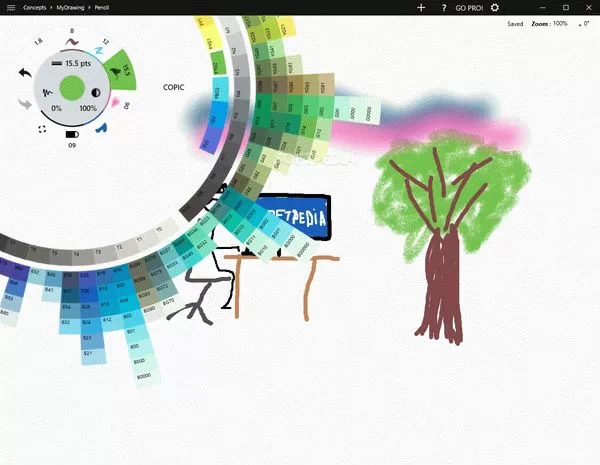Click the gray redo arrow
The width and height of the screenshot is (600, 465).
[25, 103]
